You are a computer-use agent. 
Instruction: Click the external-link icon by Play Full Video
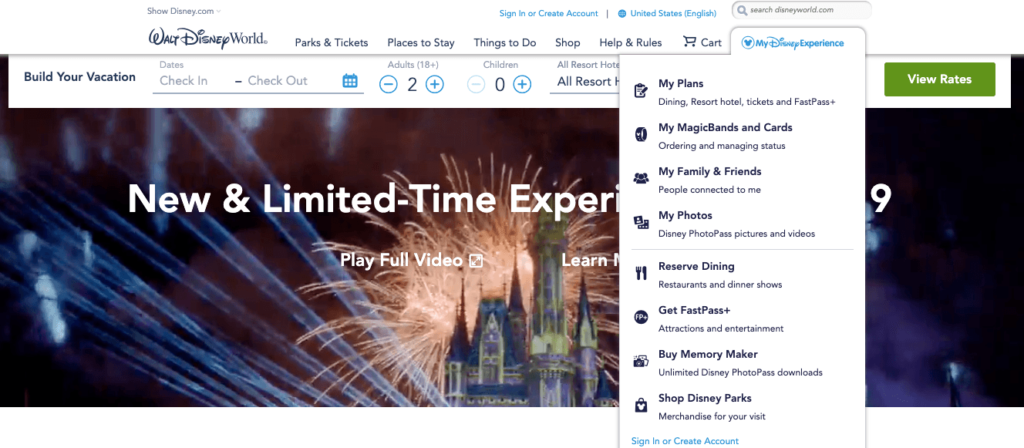[476, 261]
